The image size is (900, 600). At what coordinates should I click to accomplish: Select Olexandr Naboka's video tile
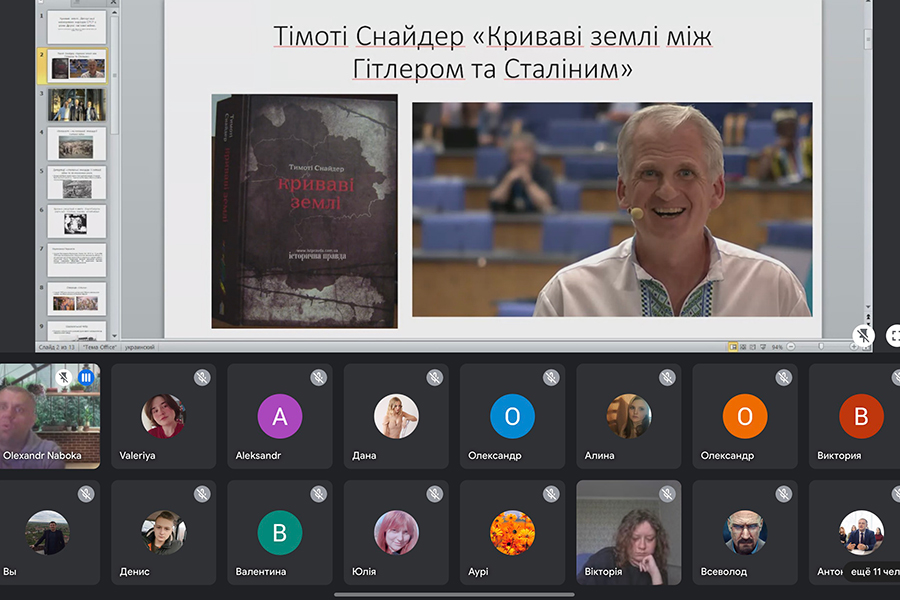pos(50,416)
